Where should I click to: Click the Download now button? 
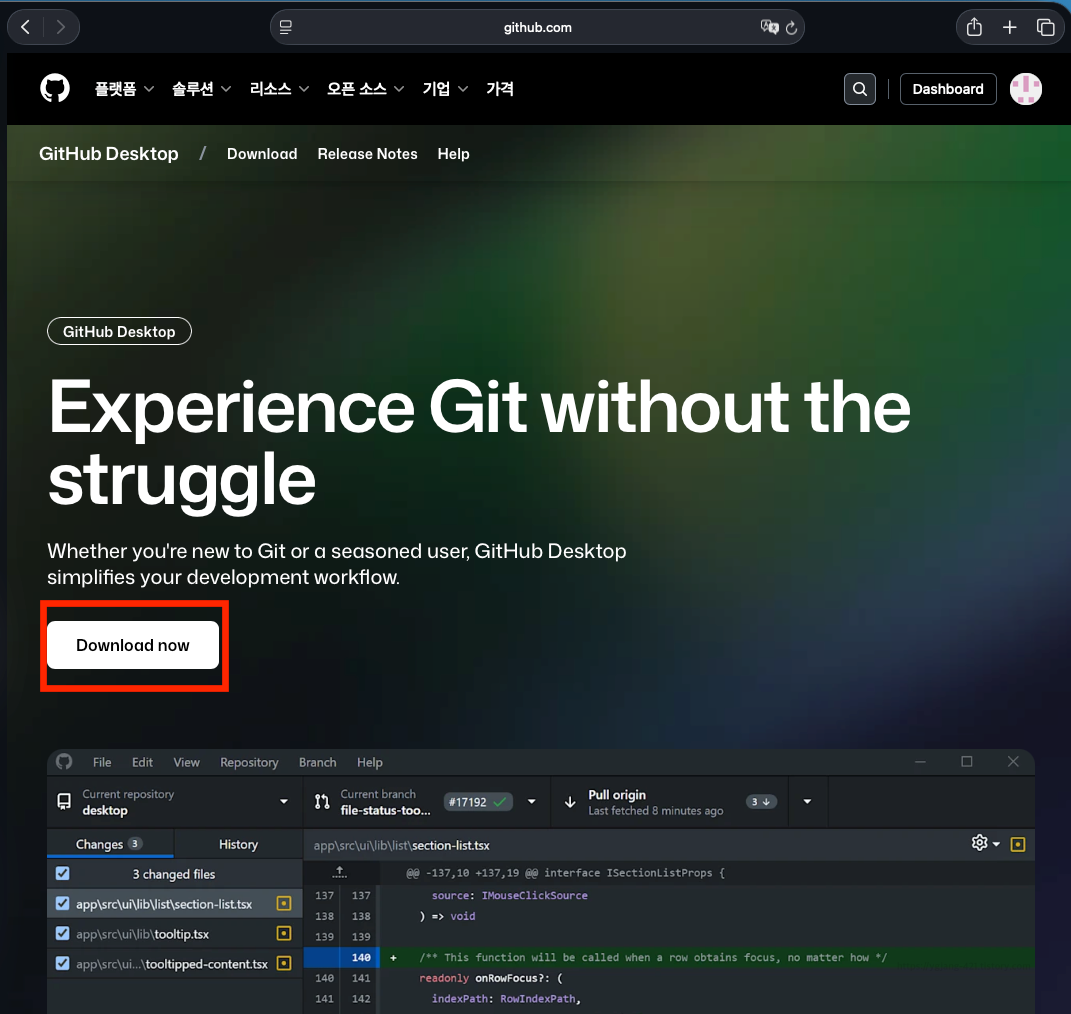(133, 645)
